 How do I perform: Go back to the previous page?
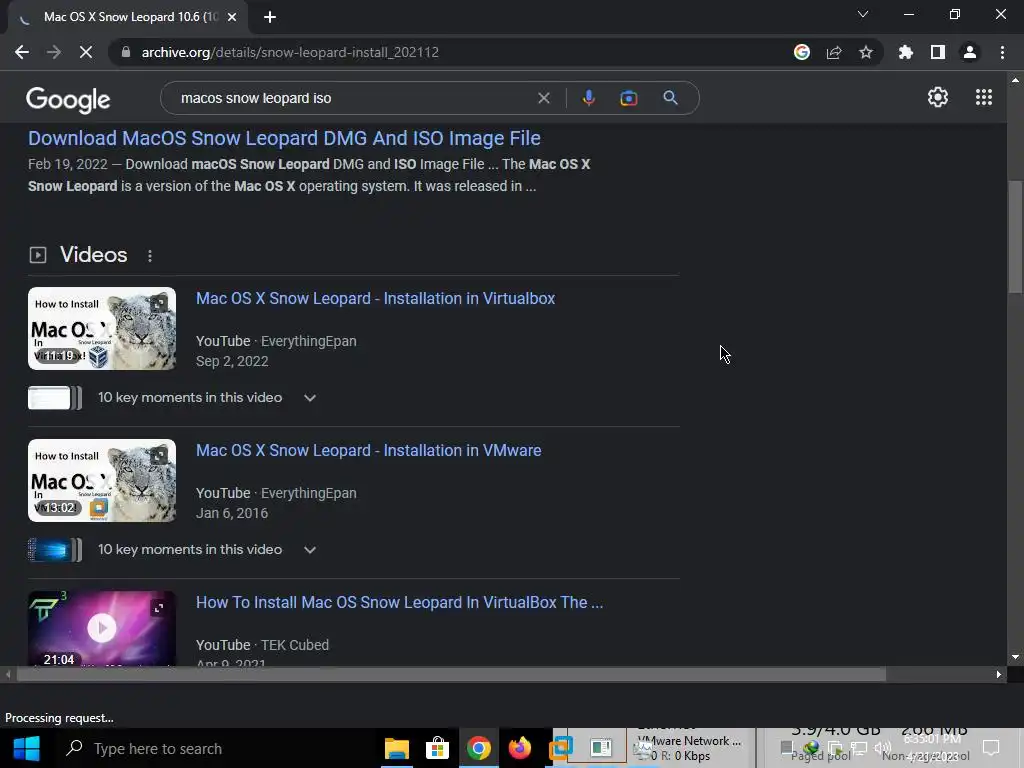tap(22, 52)
